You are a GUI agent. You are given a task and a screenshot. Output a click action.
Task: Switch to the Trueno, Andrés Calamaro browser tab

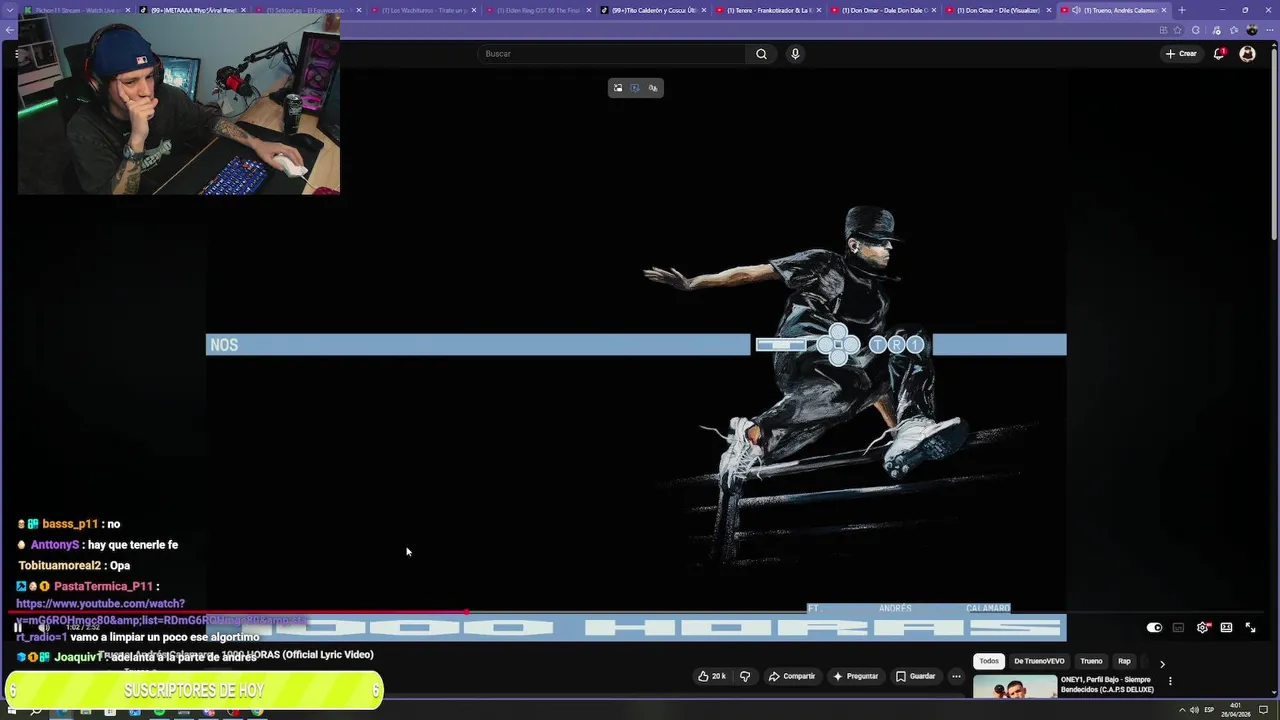pos(1114,10)
